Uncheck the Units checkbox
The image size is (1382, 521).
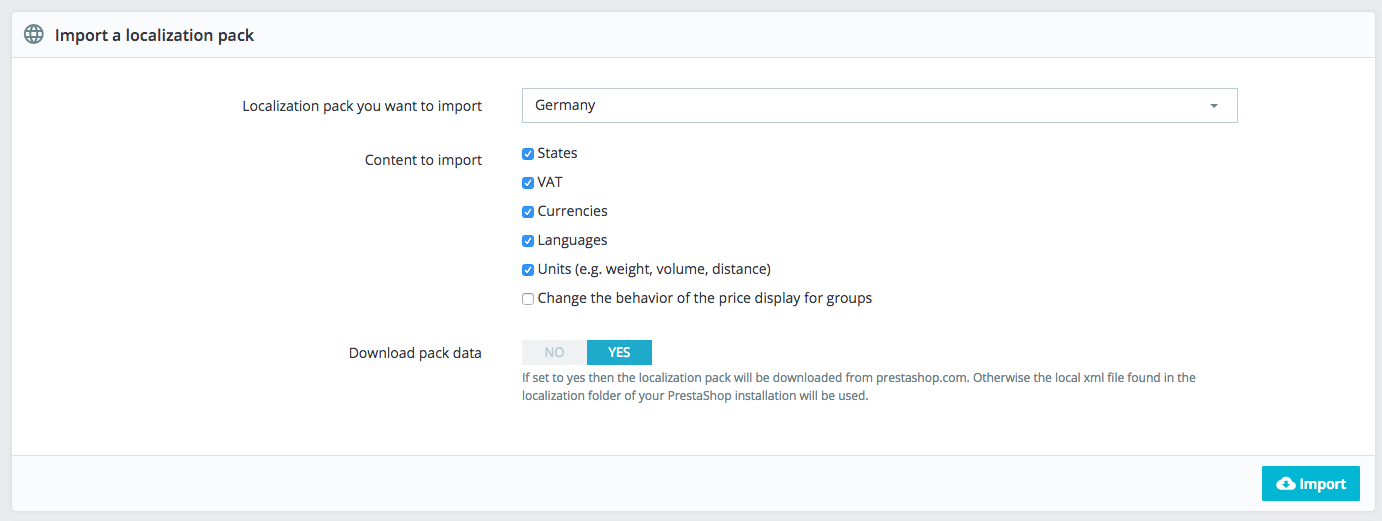click(x=528, y=270)
